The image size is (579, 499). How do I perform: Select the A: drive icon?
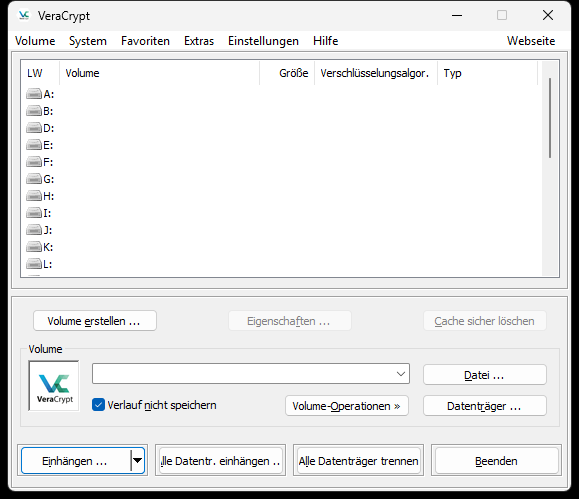point(34,94)
